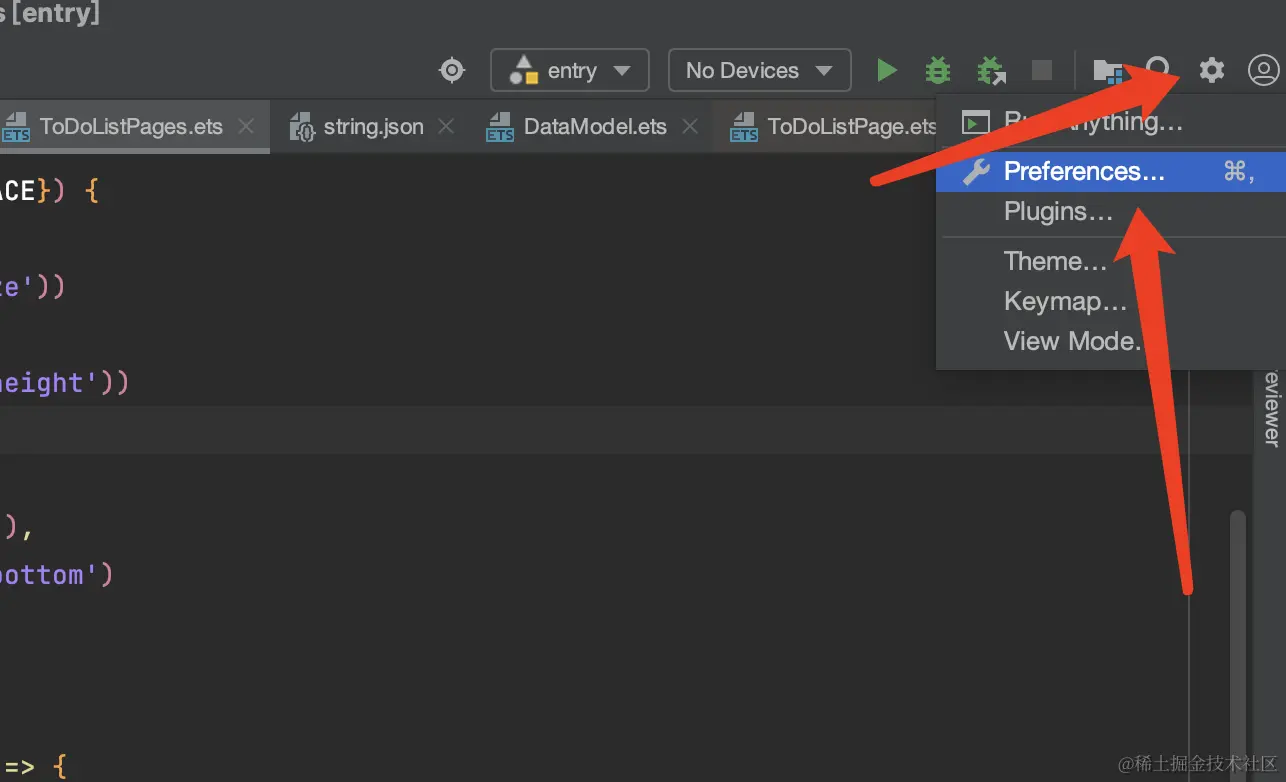Open Plugins… from the settings menu
This screenshot has height=782, width=1286.
[x=1111, y=212]
